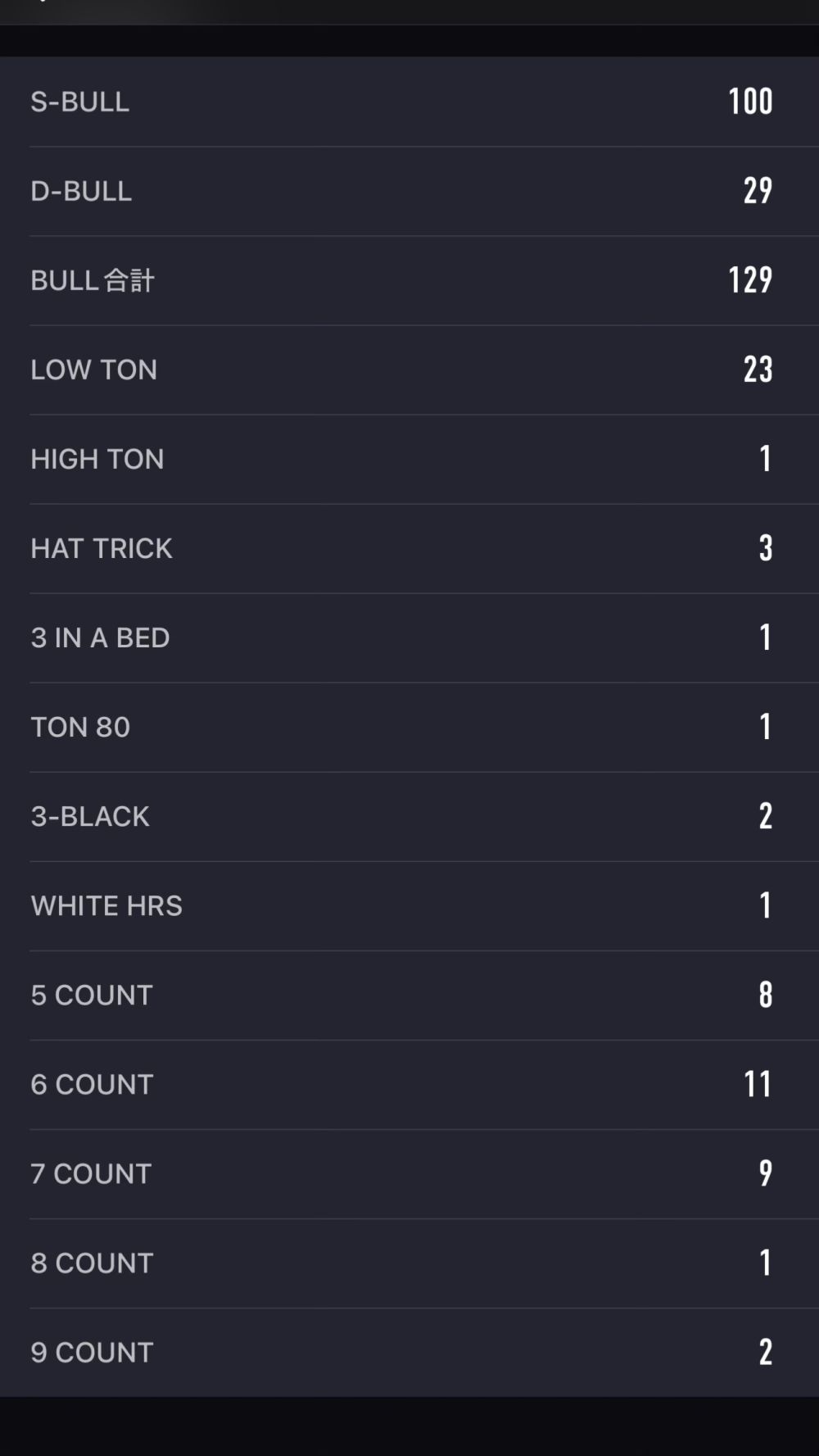Click the D-BULL value 29

(x=758, y=191)
